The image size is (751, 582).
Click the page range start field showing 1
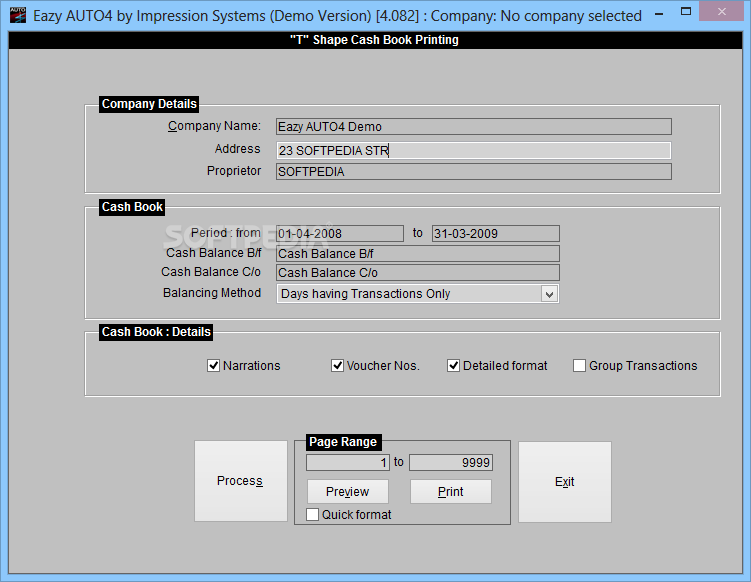tap(348, 463)
